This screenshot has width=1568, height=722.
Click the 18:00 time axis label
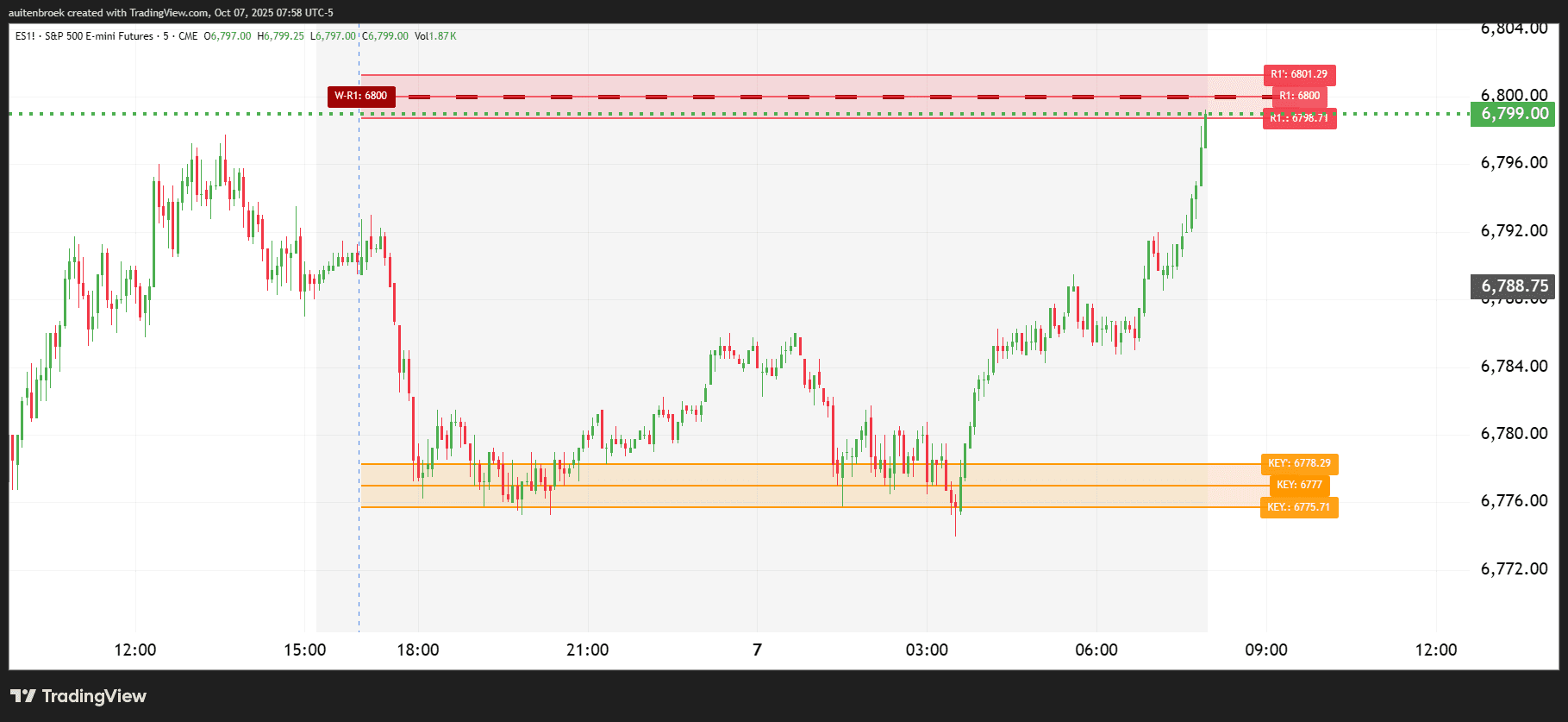coord(418,650)
